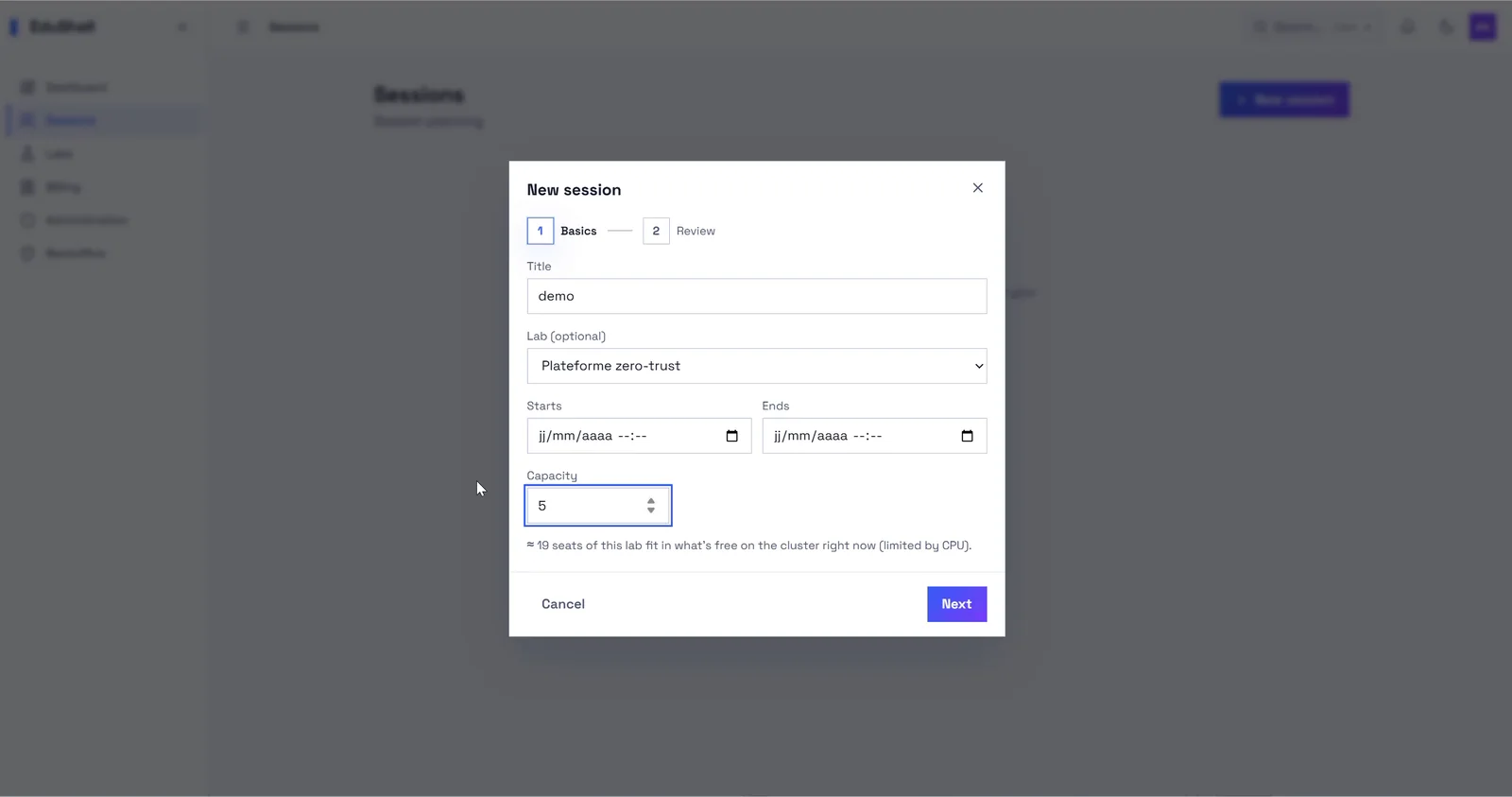
Task: Cancel the new session dialog
Action: coord(563,604)
